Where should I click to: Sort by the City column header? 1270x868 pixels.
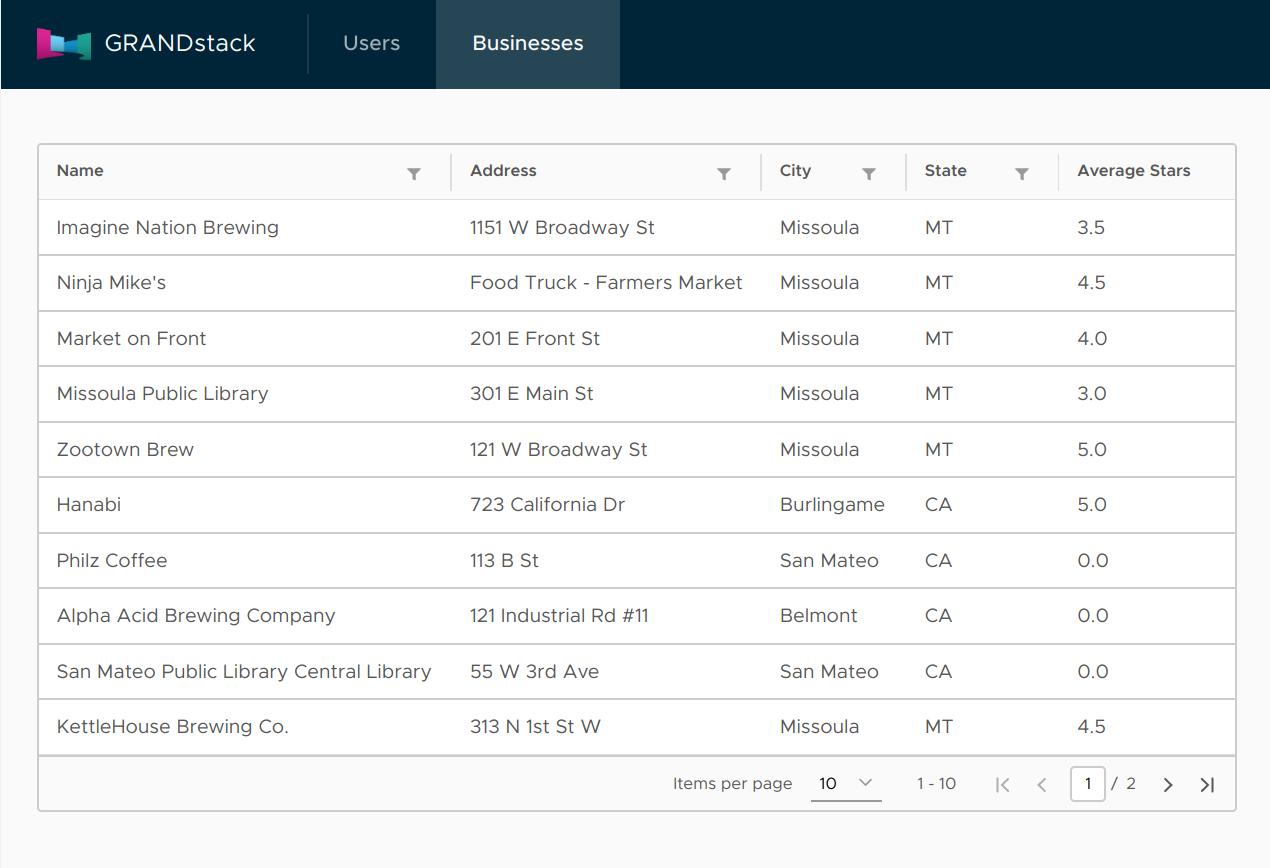point(795,171)
